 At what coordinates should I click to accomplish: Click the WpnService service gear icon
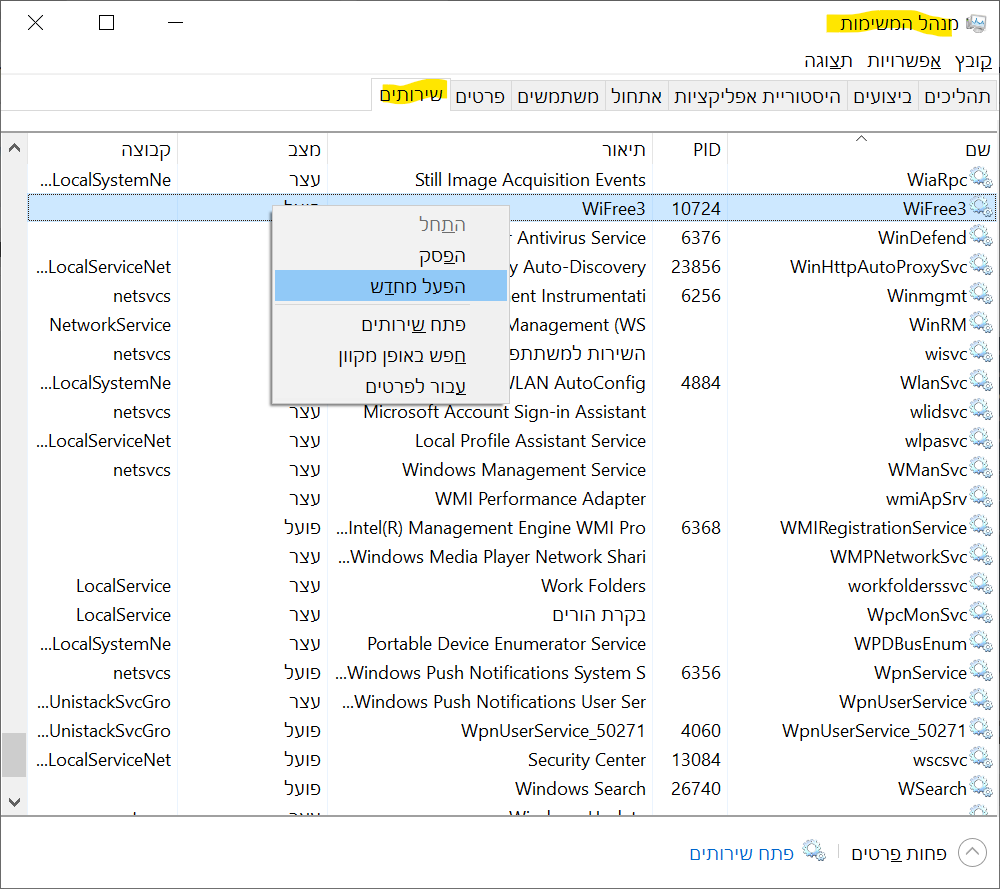980,673
